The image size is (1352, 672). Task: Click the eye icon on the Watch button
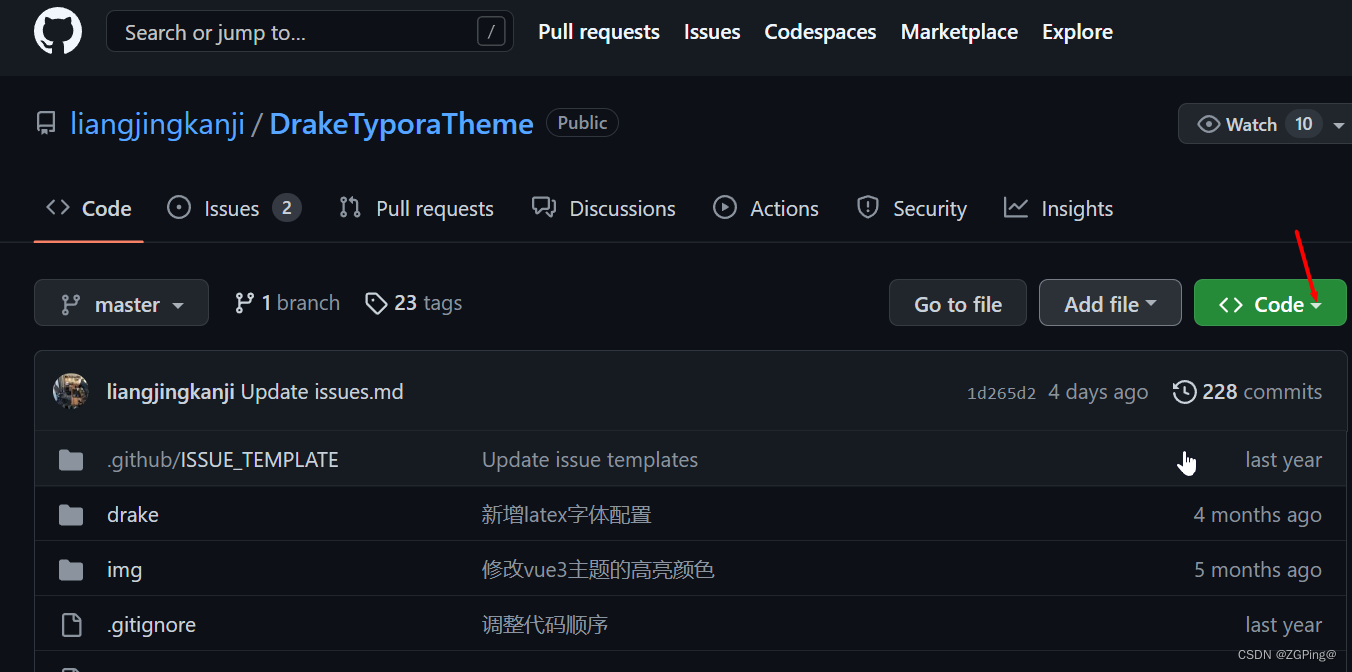pyautogui.click(x=1208, y=123)
